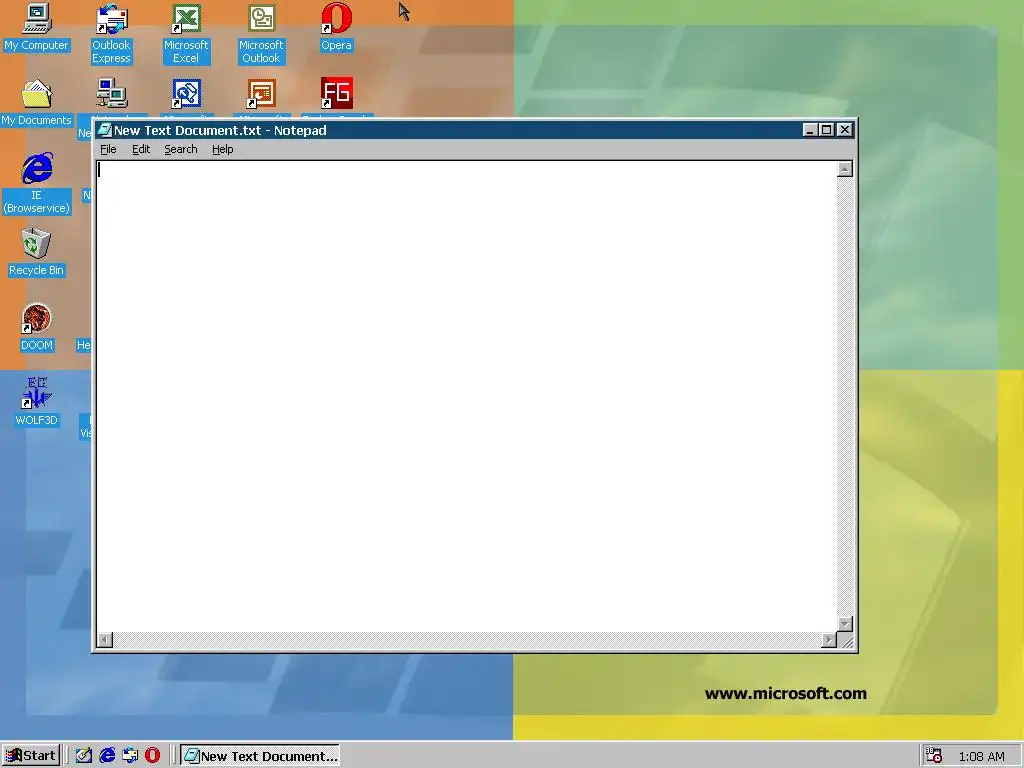Open the Search menu in Notepad
The image size is (1024, 768).
181,150
